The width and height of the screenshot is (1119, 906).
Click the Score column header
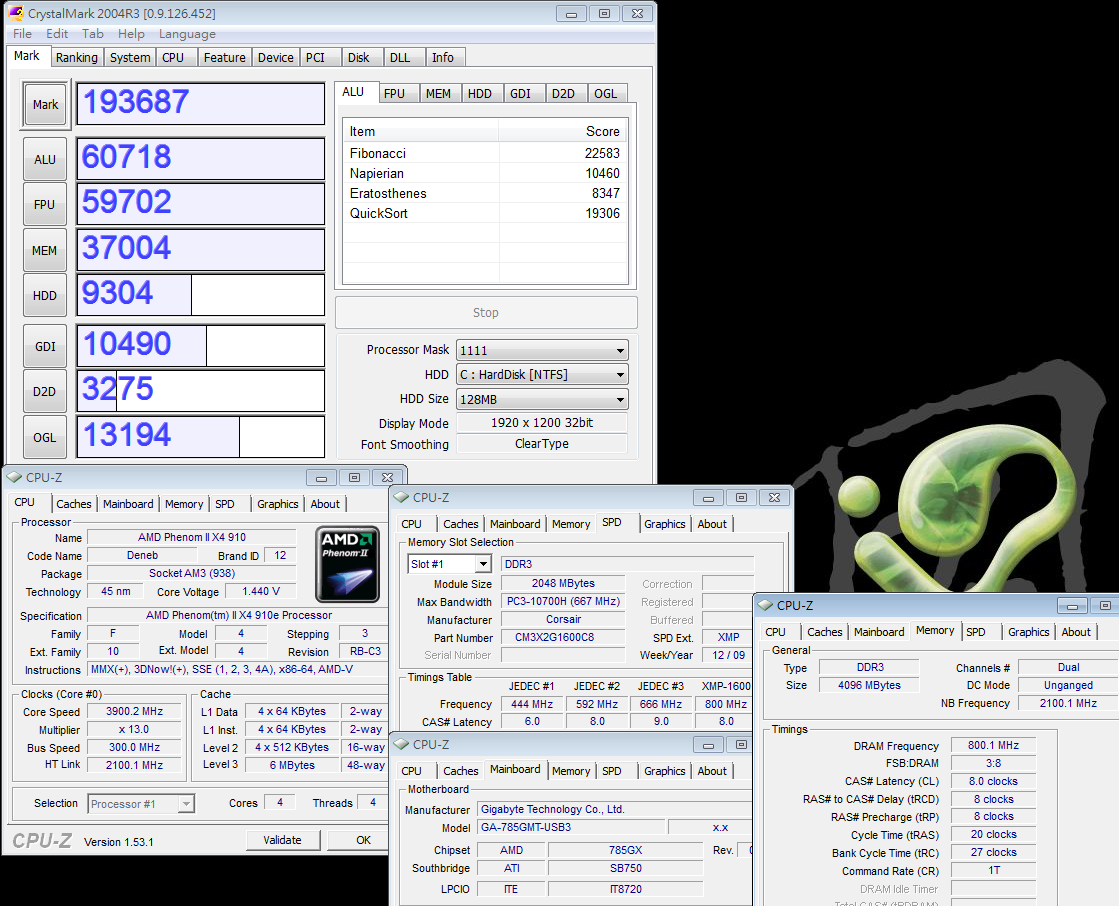[x=562, y=131]
